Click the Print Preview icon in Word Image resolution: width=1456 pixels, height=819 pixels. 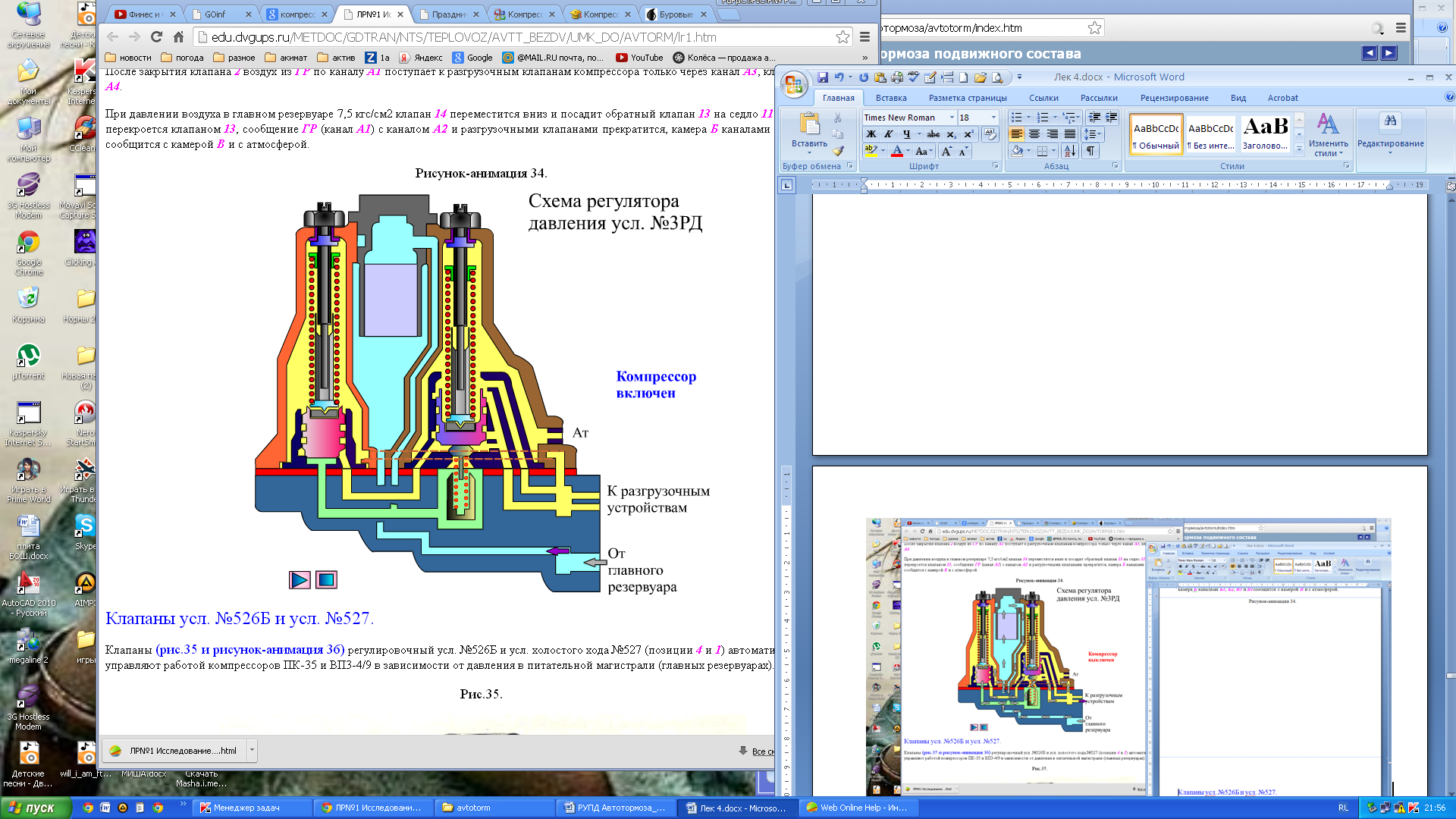pyautogui.click(x=997, y=77)
